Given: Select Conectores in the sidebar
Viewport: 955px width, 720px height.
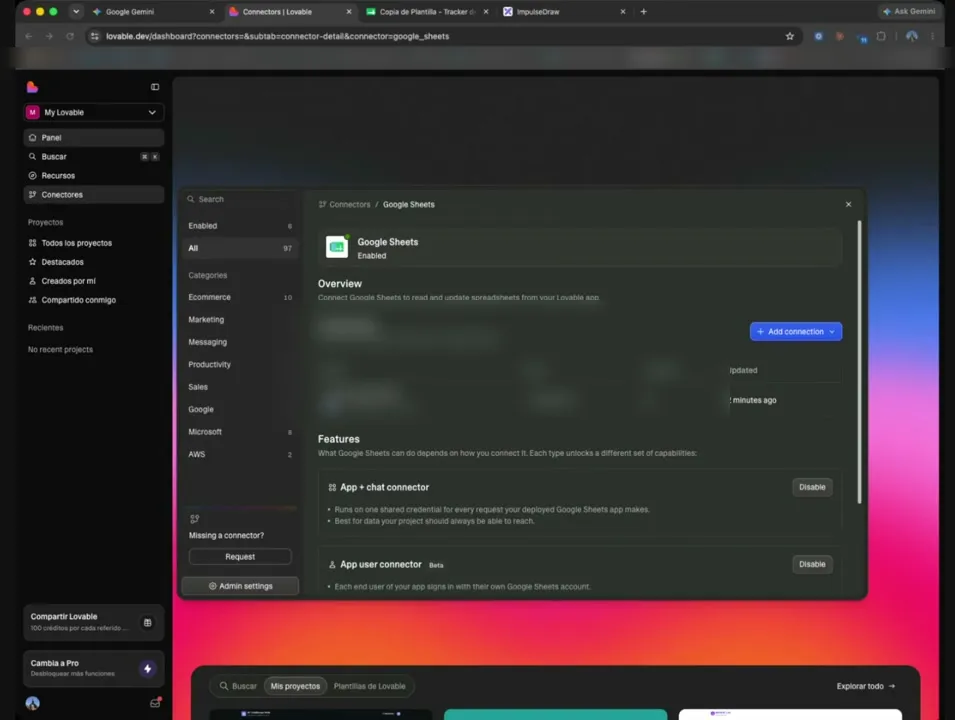Looking at the screenshot, I should (94, 194).
